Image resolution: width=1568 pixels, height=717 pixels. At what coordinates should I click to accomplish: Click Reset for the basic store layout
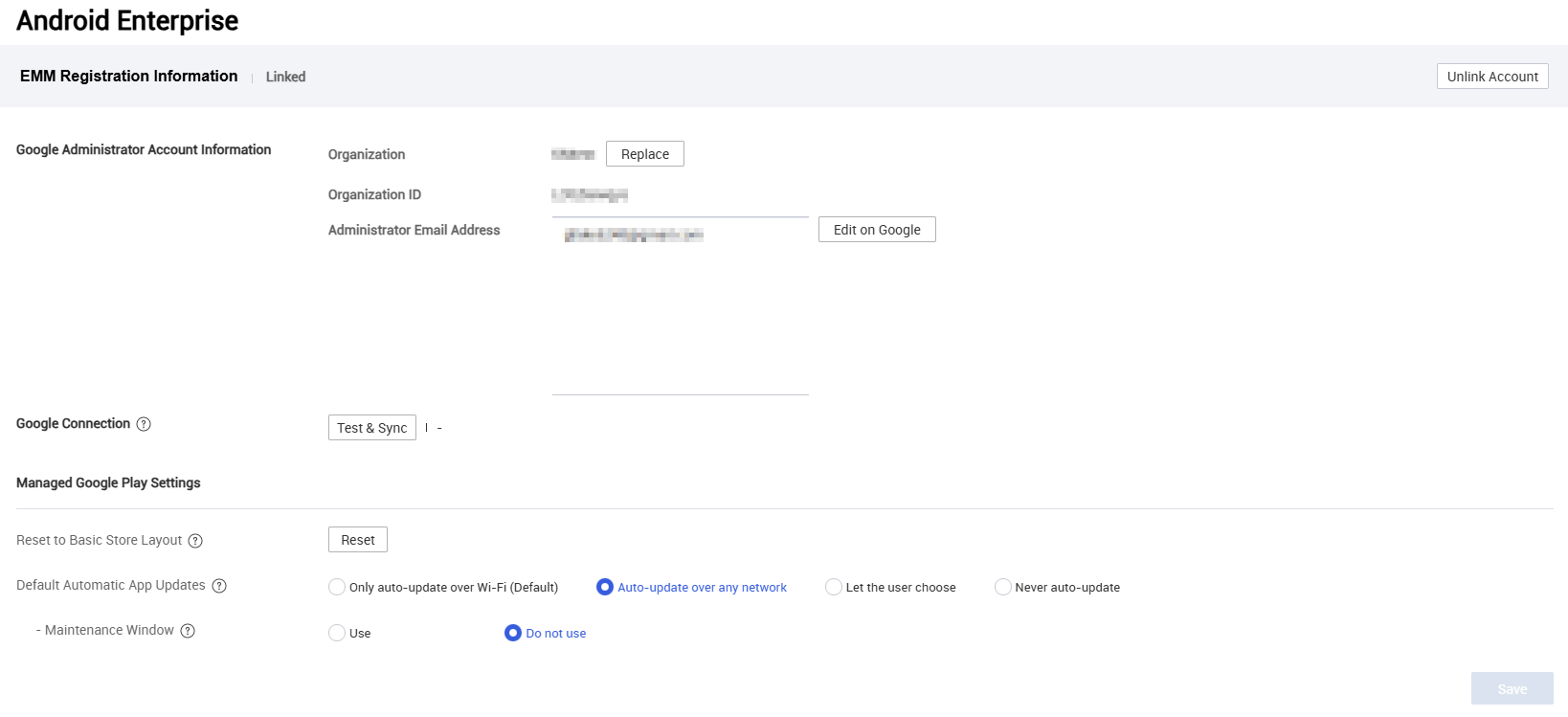point(358,540)
